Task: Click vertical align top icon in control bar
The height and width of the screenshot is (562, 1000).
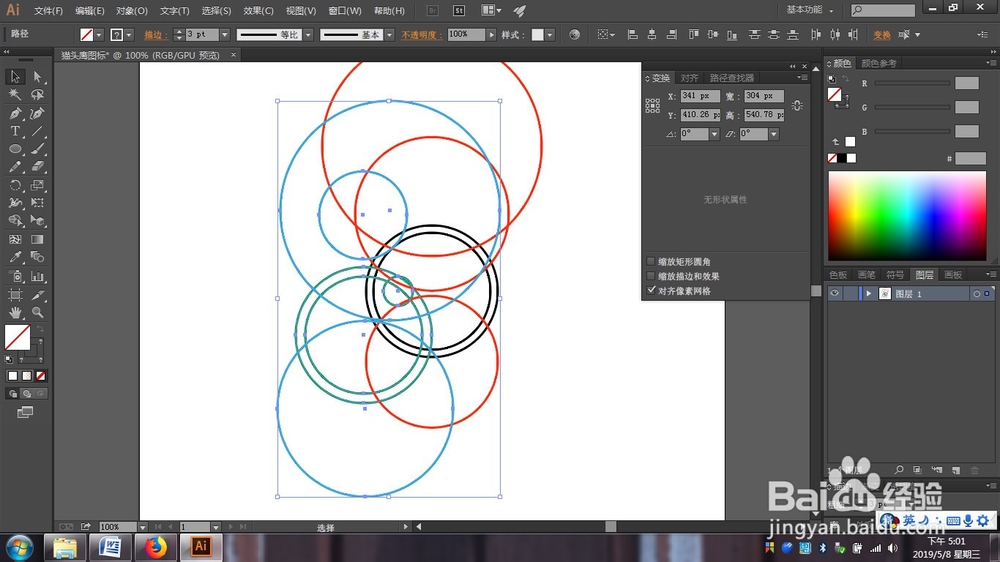Action: (x=693, y=34)
